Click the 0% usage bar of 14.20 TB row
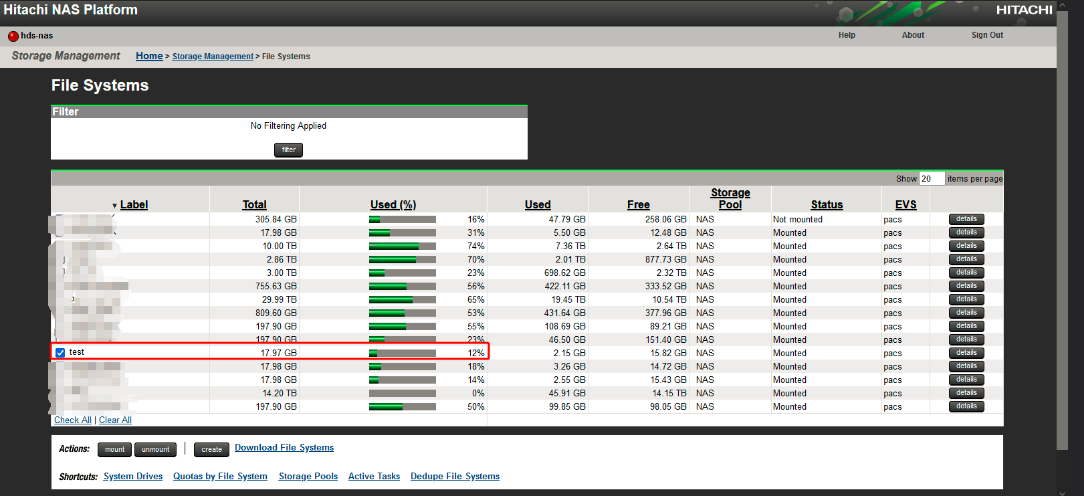Viewport: 1084px width, 496px height. 402,393
